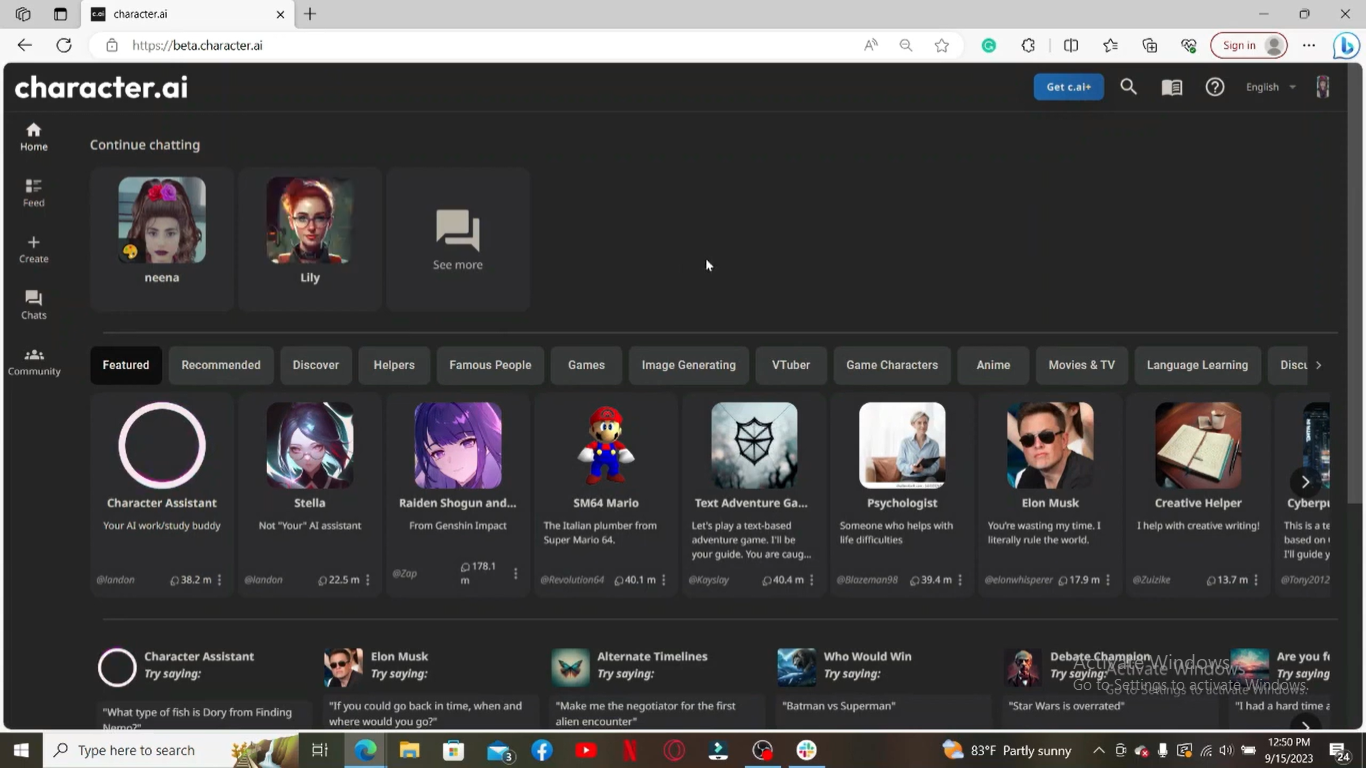Open options menu for Elon Musk card

1107,580
